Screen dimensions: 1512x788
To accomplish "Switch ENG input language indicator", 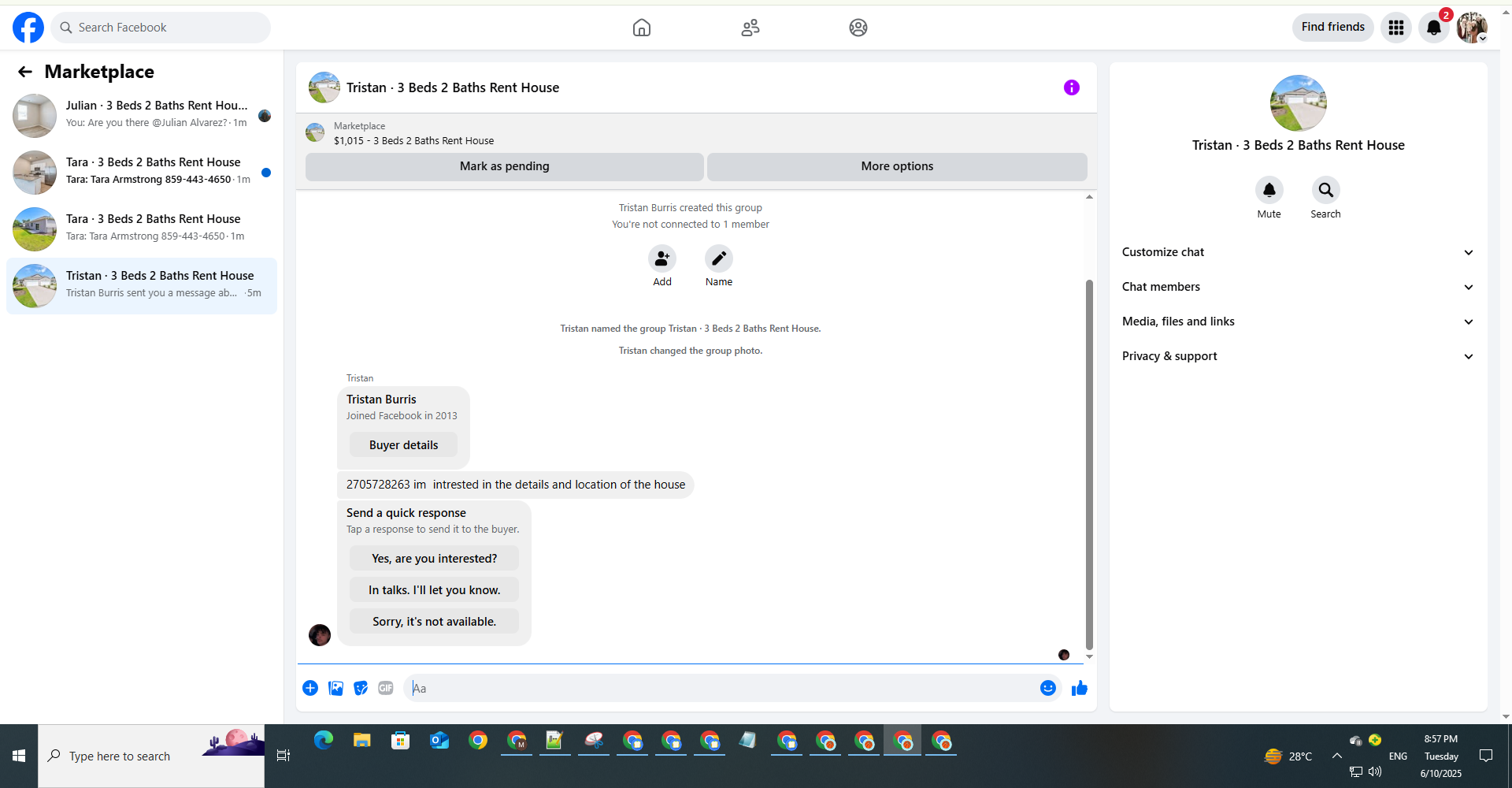I will coord(1398,756).
